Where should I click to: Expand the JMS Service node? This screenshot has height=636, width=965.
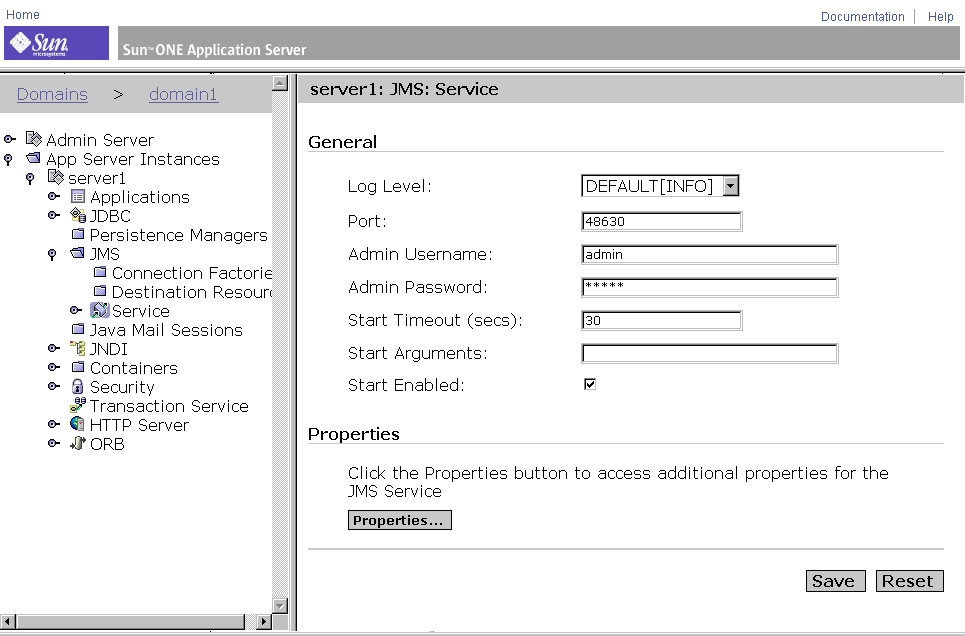(76, 310)
